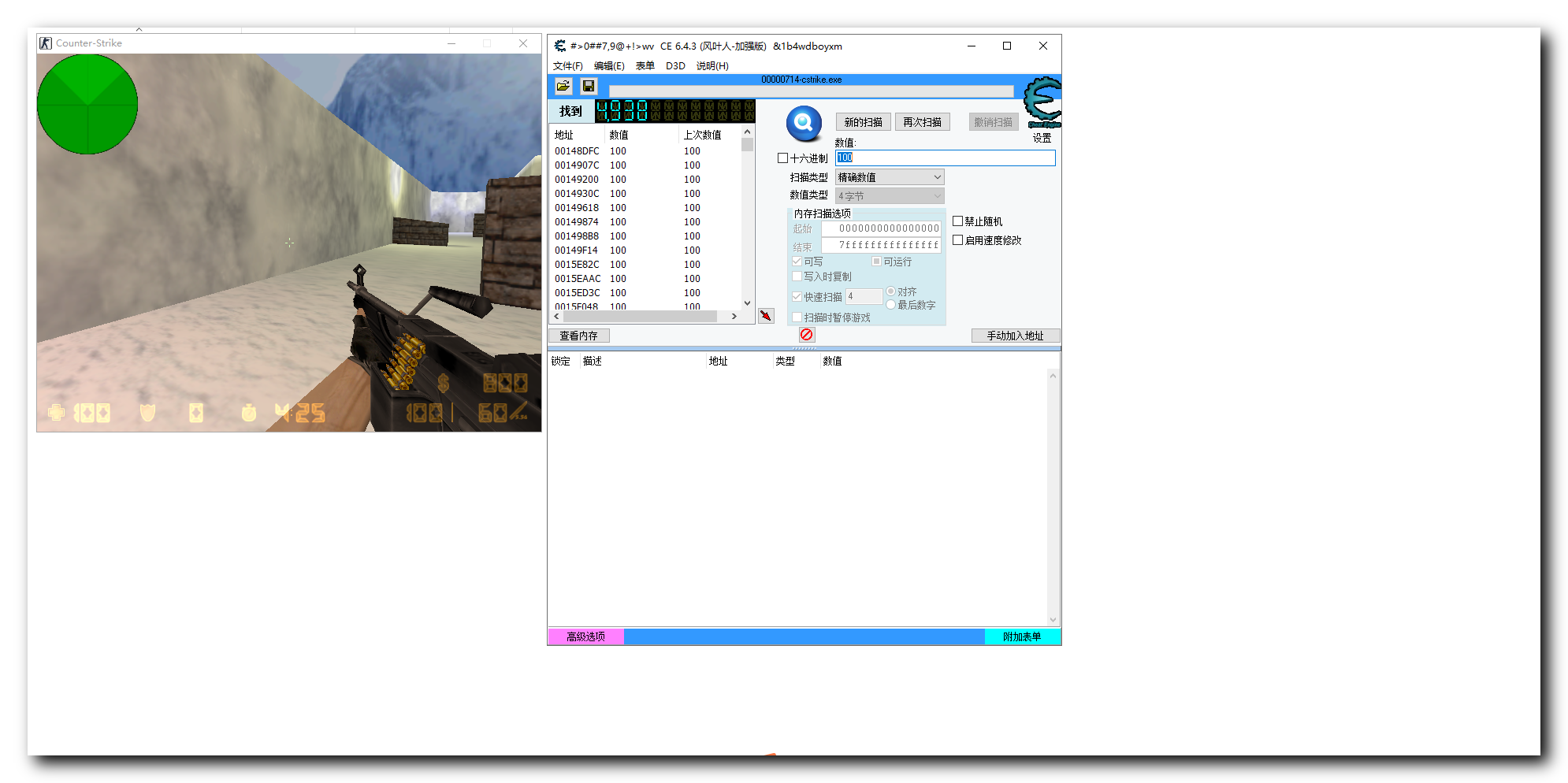Select result row address 00148DFC
The width and height of the screenshot is (1568, 783).
(646, 151)
